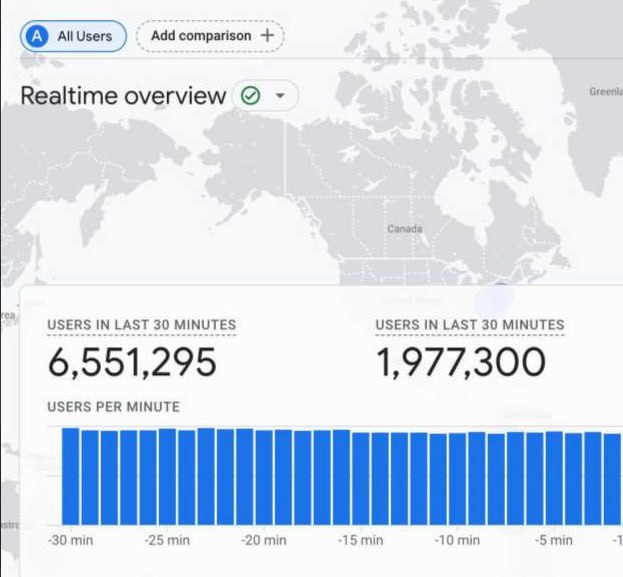Select the bar at -20 min
The width and height of the screenshot is (623, 577).
[x=264, y=477]
